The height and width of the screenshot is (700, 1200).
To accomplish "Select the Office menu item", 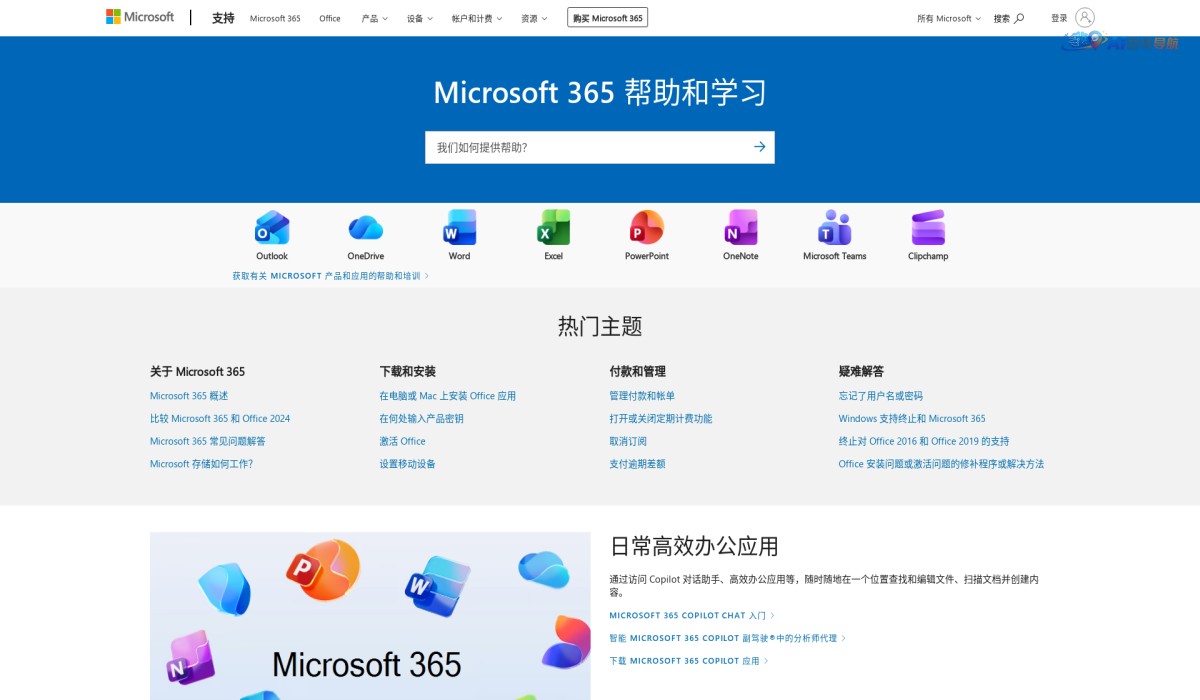I will coord(329,17).
